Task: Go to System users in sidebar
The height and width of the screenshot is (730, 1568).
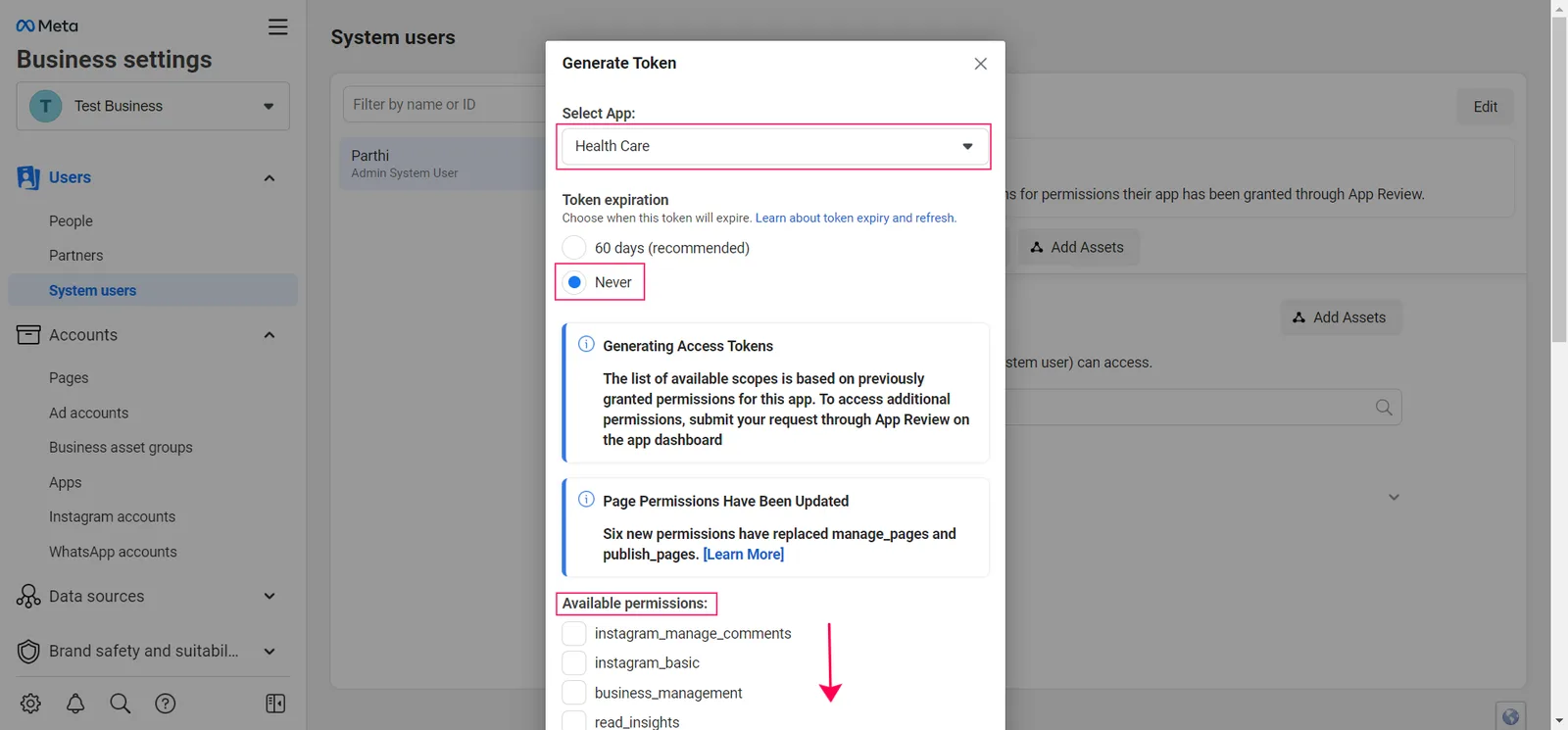Action: pos(153,290)
